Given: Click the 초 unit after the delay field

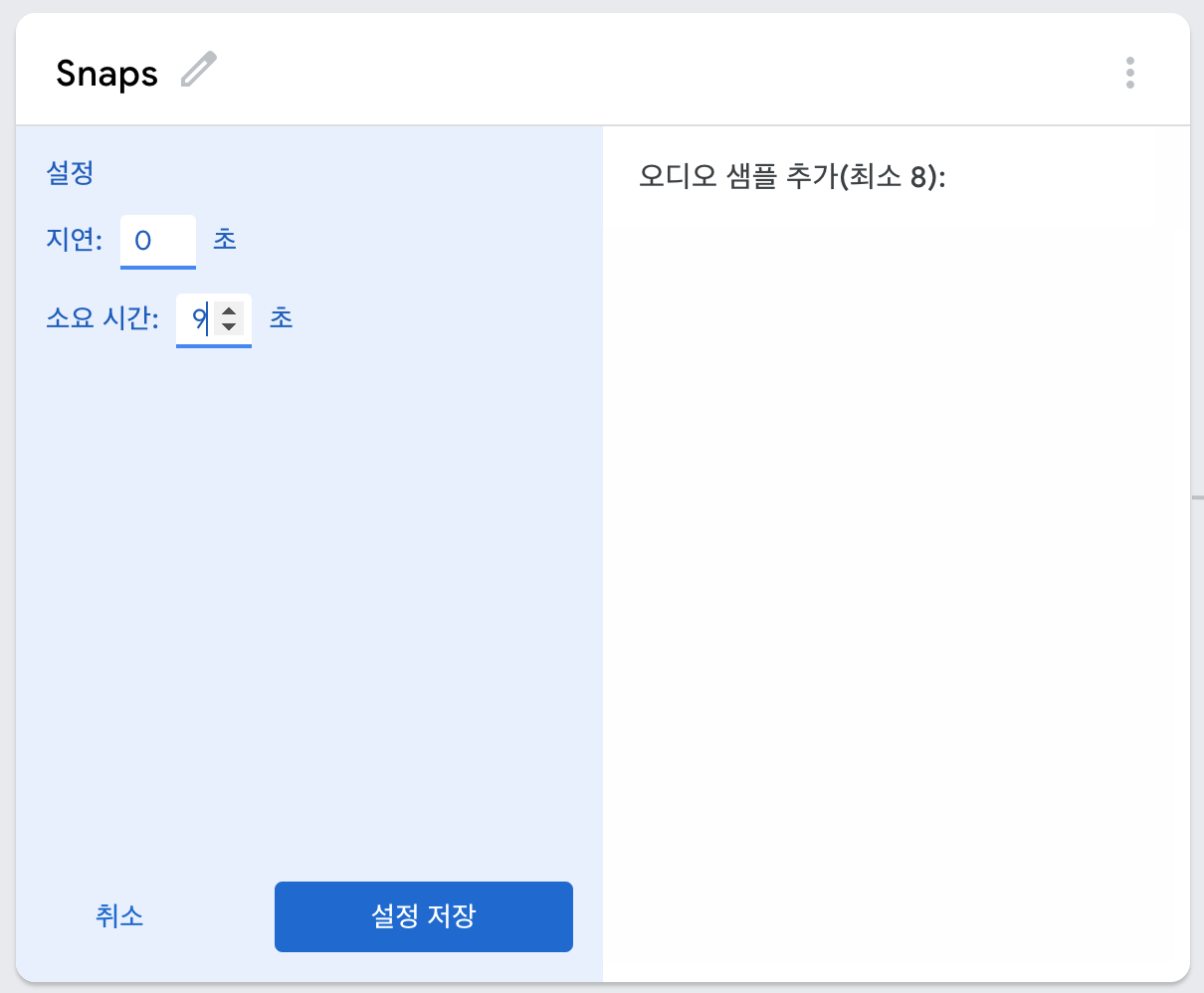Looking at the screenshot, I should coord(225,240).
